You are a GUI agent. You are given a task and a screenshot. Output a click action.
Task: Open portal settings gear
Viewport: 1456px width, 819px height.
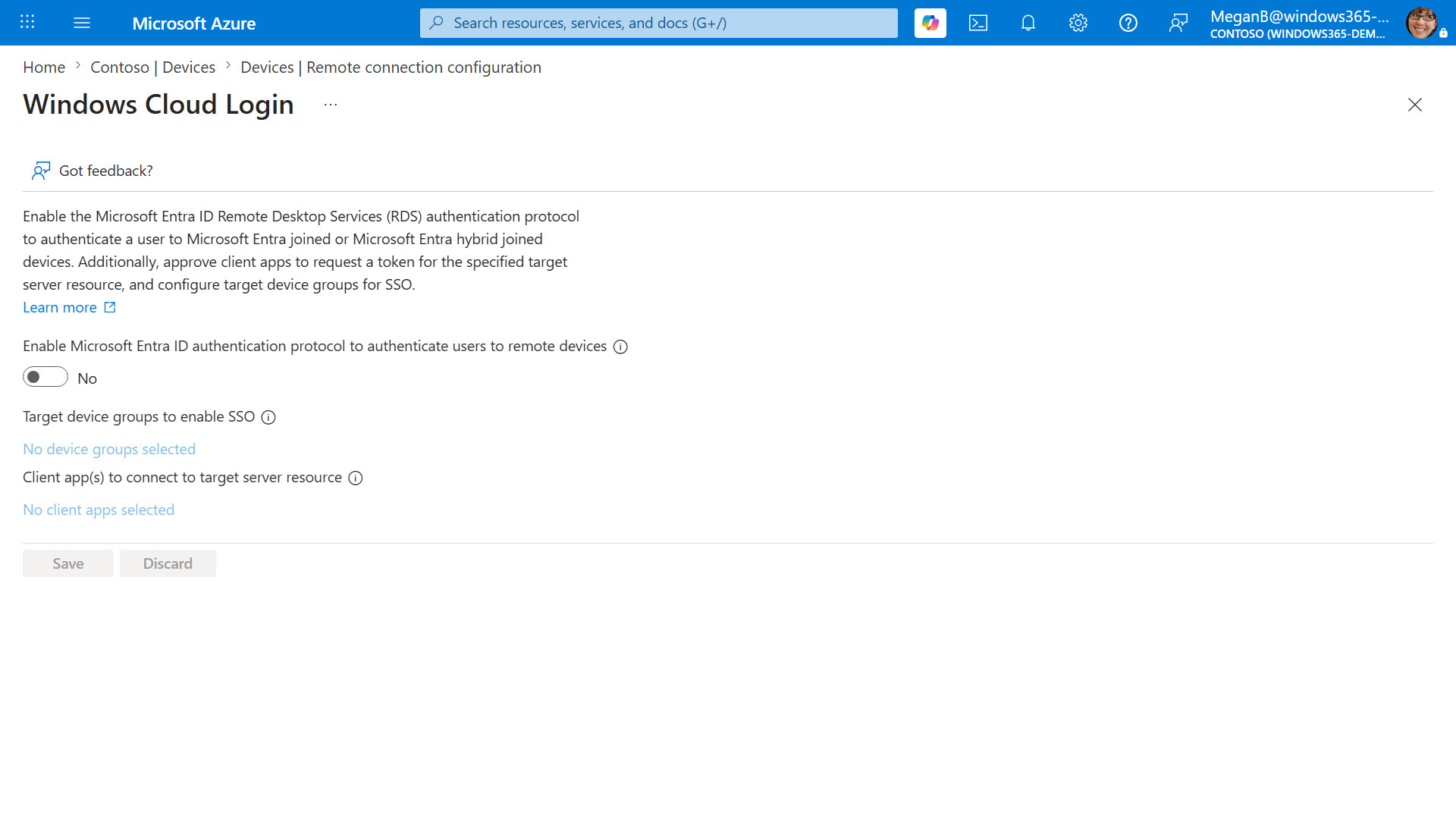(1078, 23)
